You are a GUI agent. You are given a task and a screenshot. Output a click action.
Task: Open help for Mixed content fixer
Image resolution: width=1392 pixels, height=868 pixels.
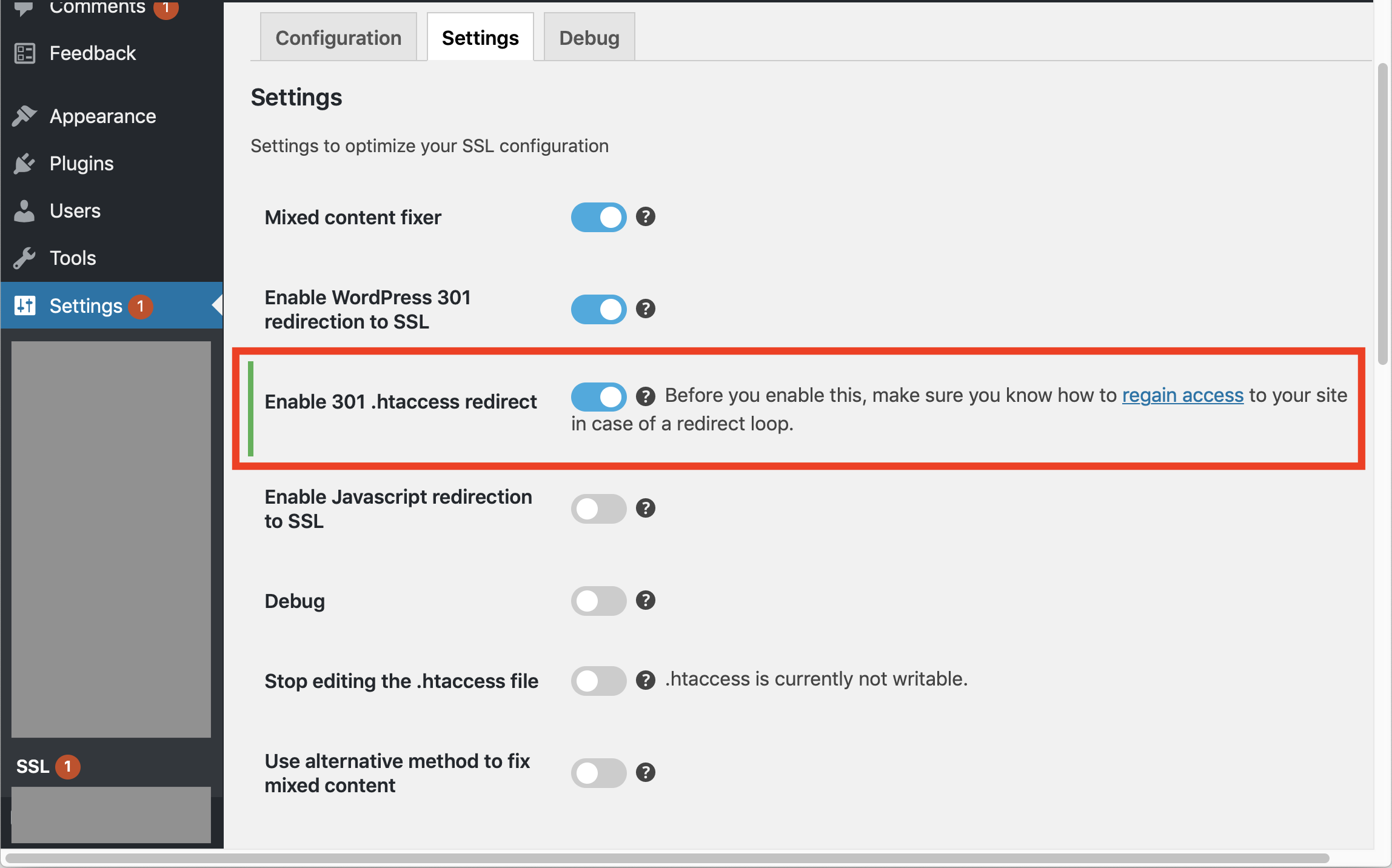[x=646, y=217]
